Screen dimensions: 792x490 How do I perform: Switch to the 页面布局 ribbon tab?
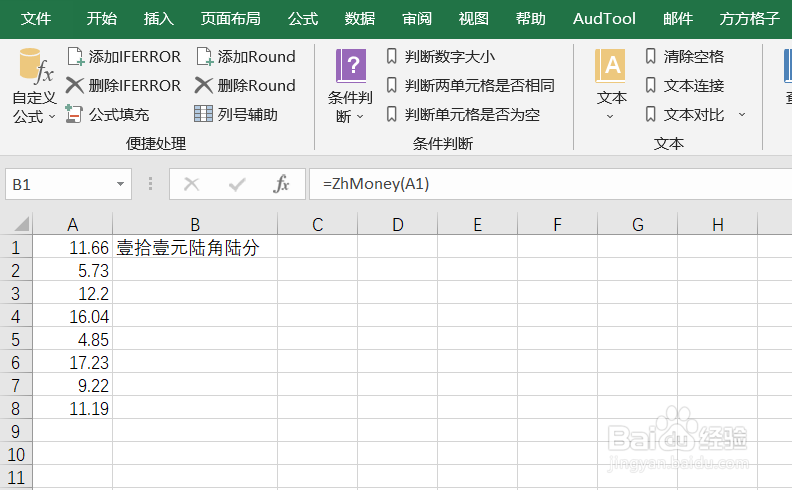point(231,19)
